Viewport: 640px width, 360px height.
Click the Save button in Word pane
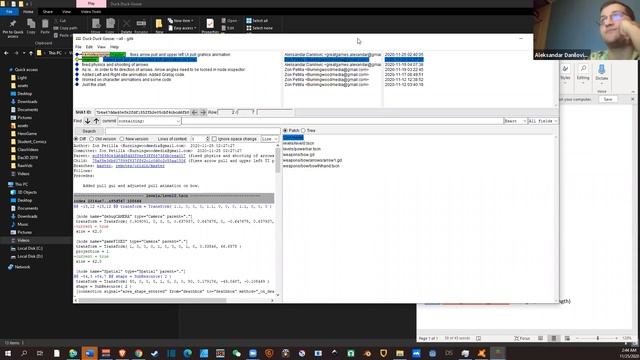pyautogui.click(x=608, y=99)
